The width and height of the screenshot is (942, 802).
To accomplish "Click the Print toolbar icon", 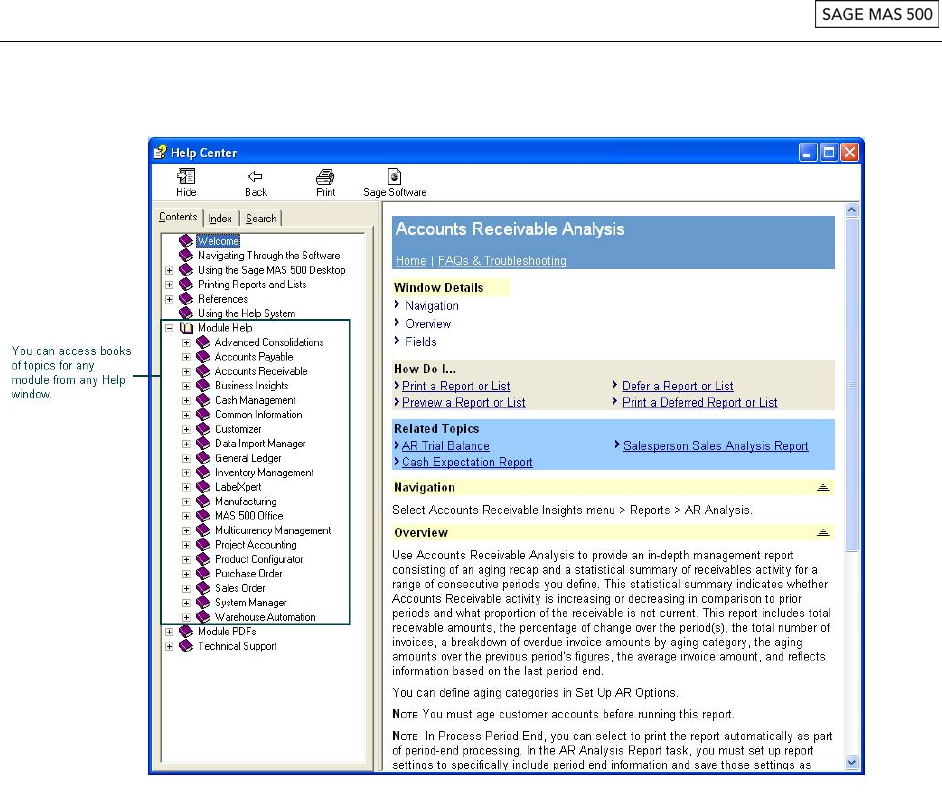I will pyautogui.click(x=325, y=177).
